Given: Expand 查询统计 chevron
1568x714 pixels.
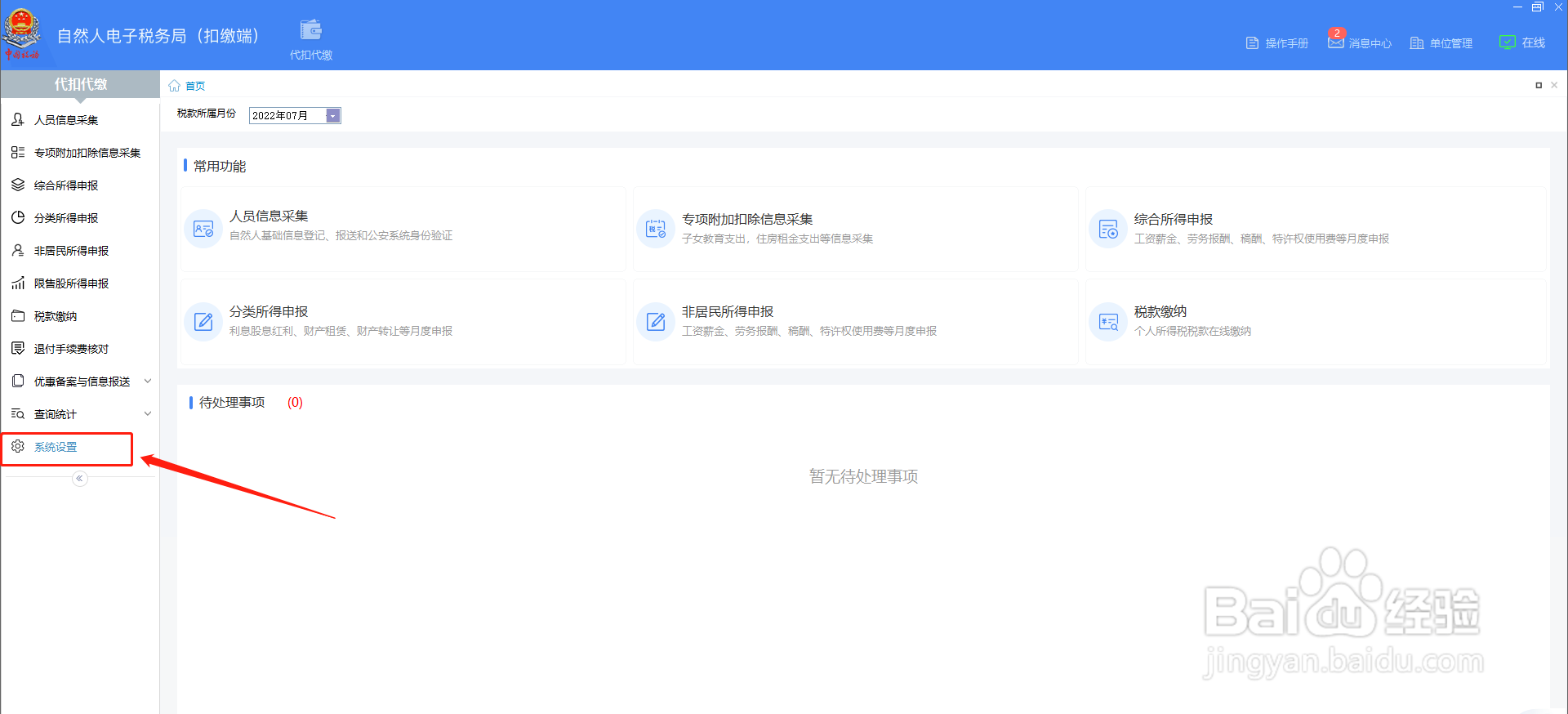Looking at the screenshot, I should point(148,413).
